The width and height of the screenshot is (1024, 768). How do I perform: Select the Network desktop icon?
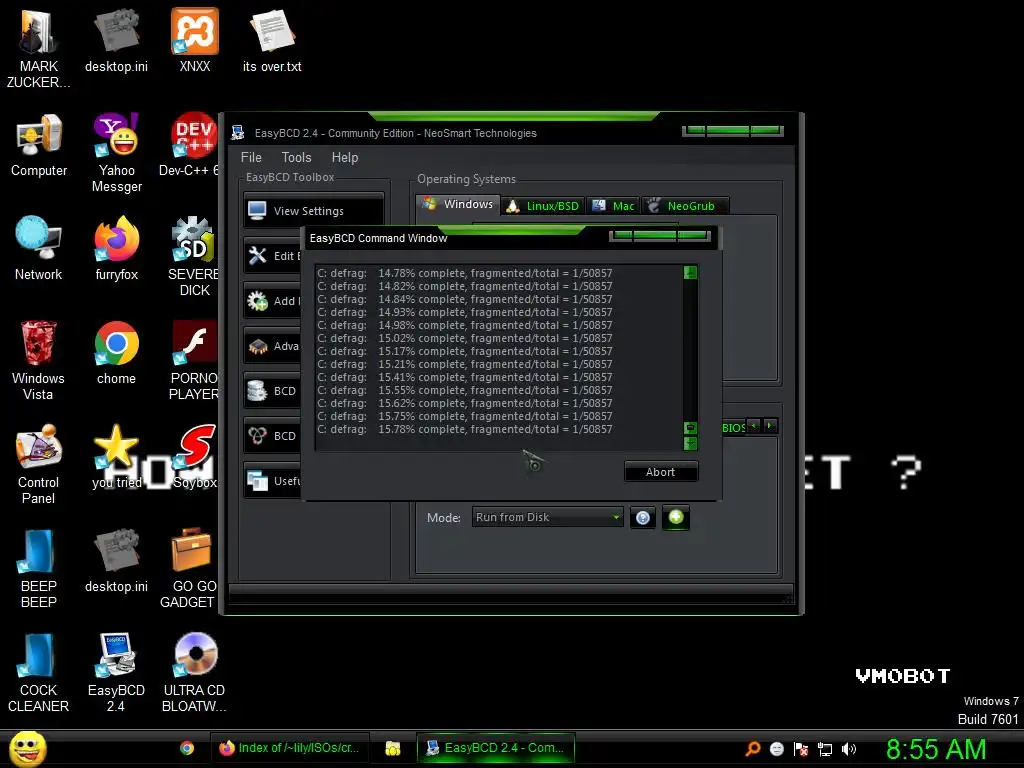click(39, 249)
